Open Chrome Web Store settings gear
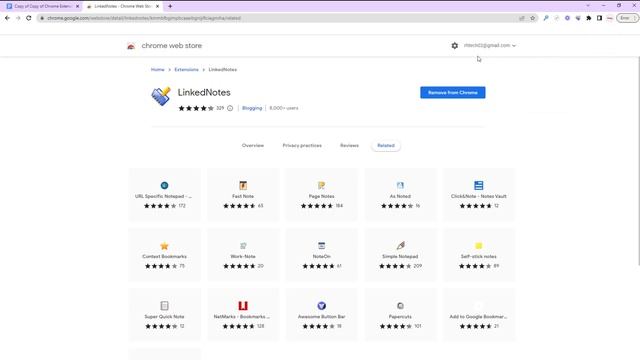Screen dimensions: 640x360 tap(455, 46)
